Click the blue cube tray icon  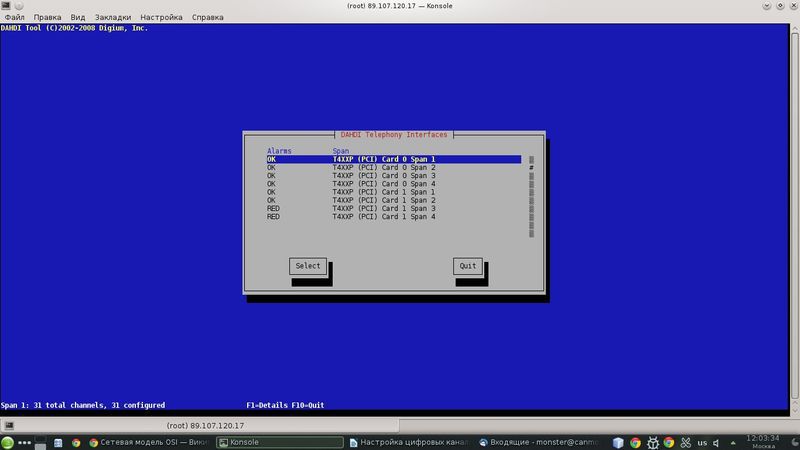(619, 442)
